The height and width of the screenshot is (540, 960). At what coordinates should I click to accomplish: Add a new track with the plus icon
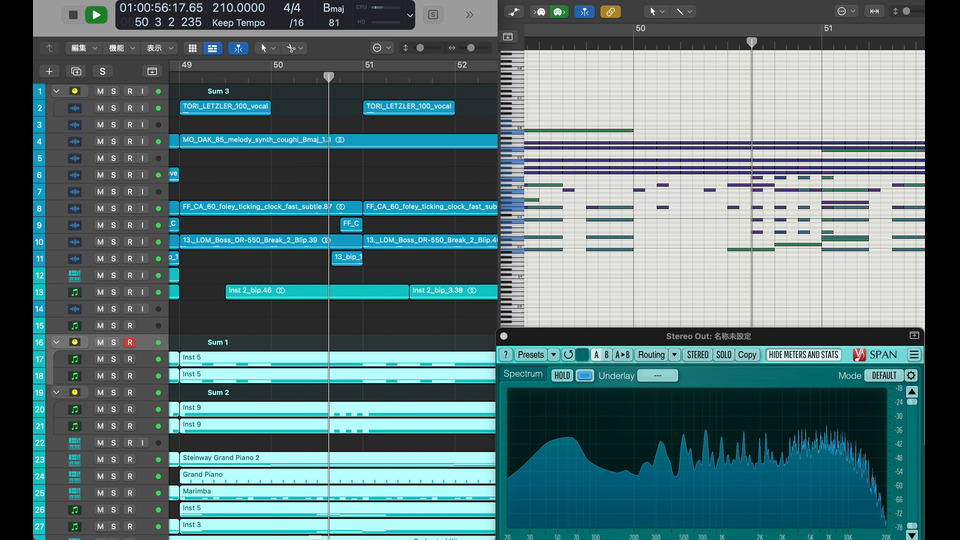tap(49, 71)
